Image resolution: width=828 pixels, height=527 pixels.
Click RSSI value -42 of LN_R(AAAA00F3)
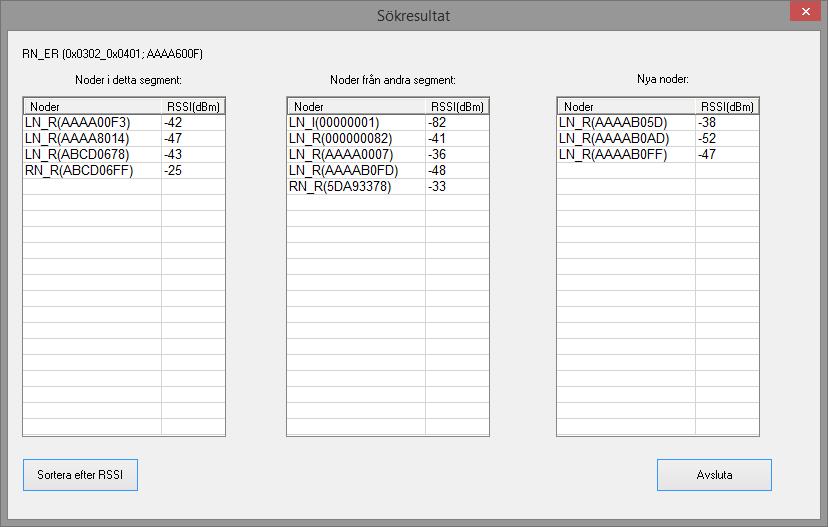tap(173, 123)
